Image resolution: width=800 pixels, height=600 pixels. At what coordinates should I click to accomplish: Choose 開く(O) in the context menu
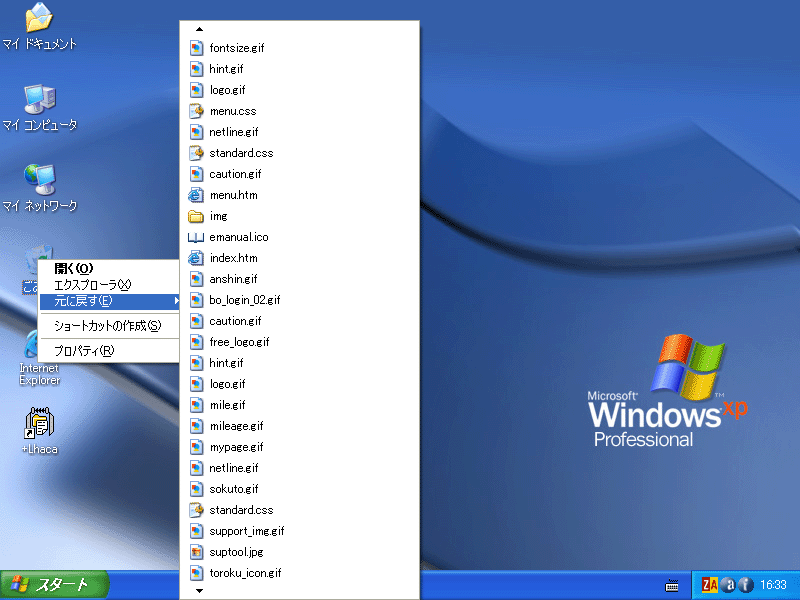click(x=109, y=268)
